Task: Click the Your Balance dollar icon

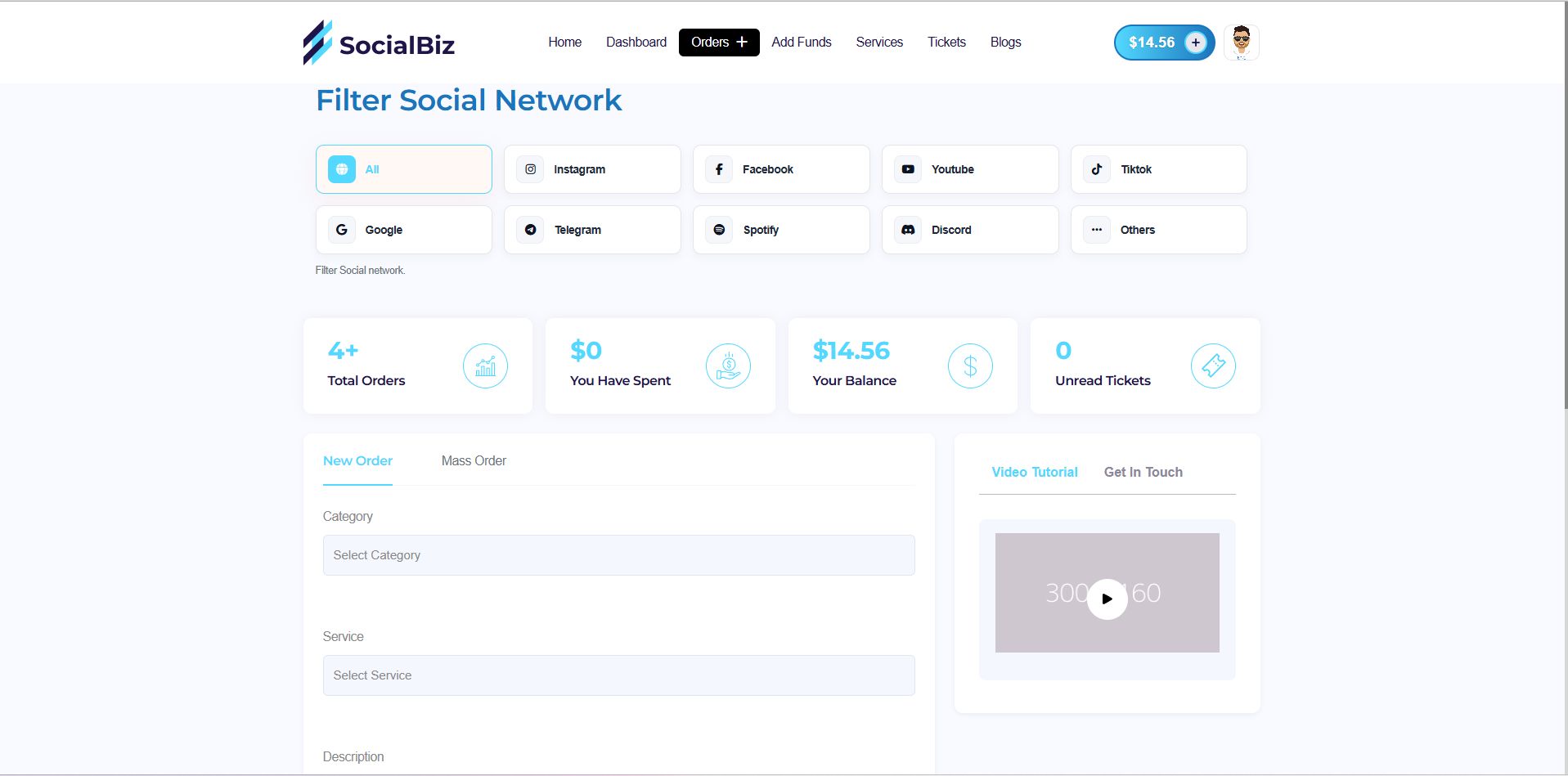Action: [x=970, y=366]
